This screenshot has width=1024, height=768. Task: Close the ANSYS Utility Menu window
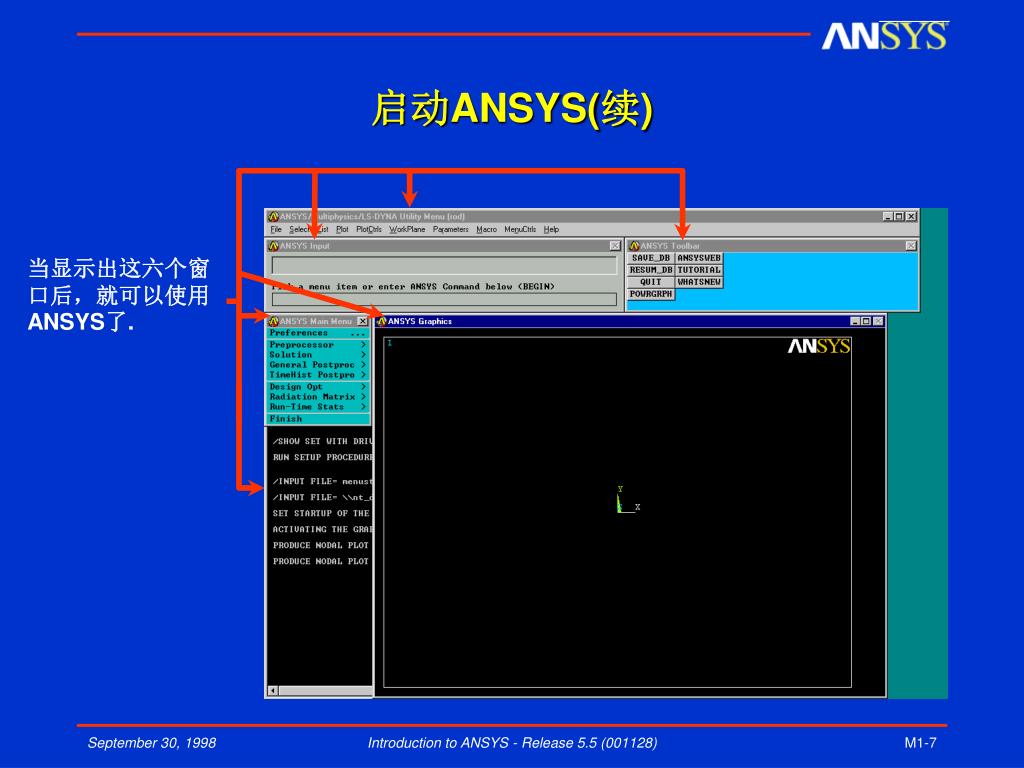click(x=911, y=216)
